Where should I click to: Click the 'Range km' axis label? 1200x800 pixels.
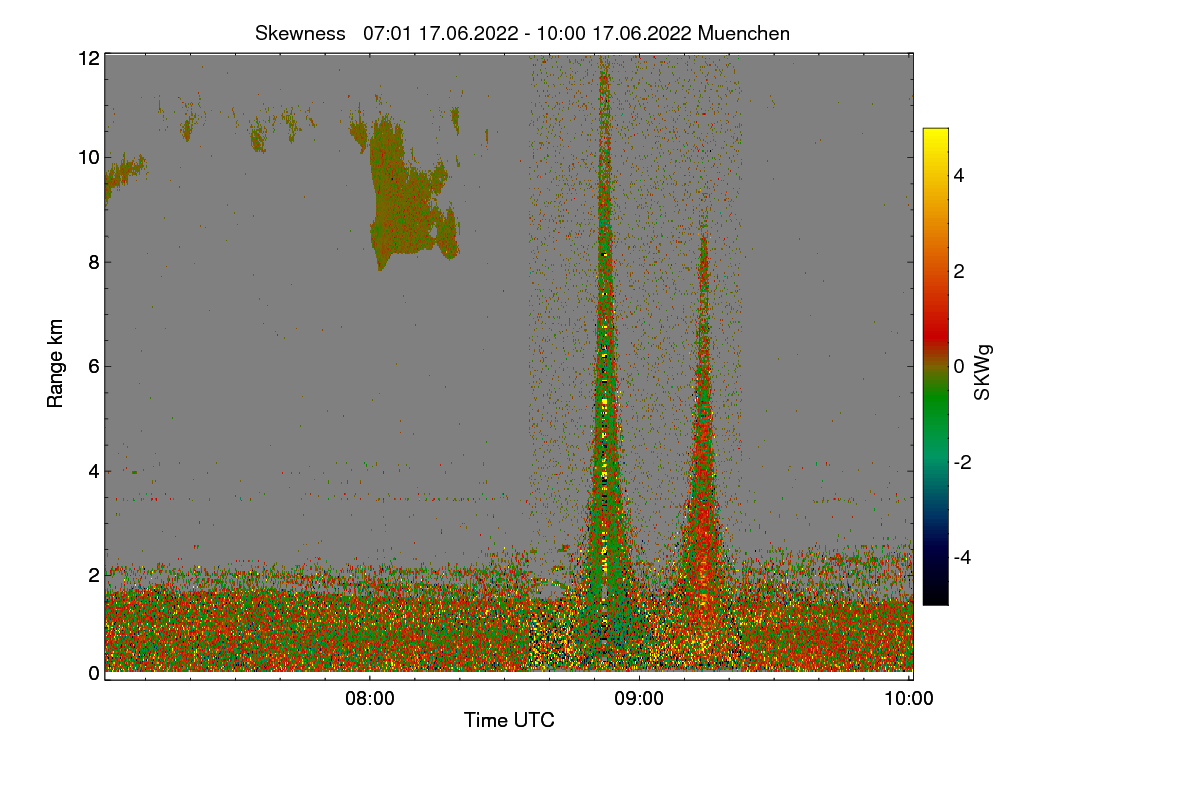[x=55, y=363]
